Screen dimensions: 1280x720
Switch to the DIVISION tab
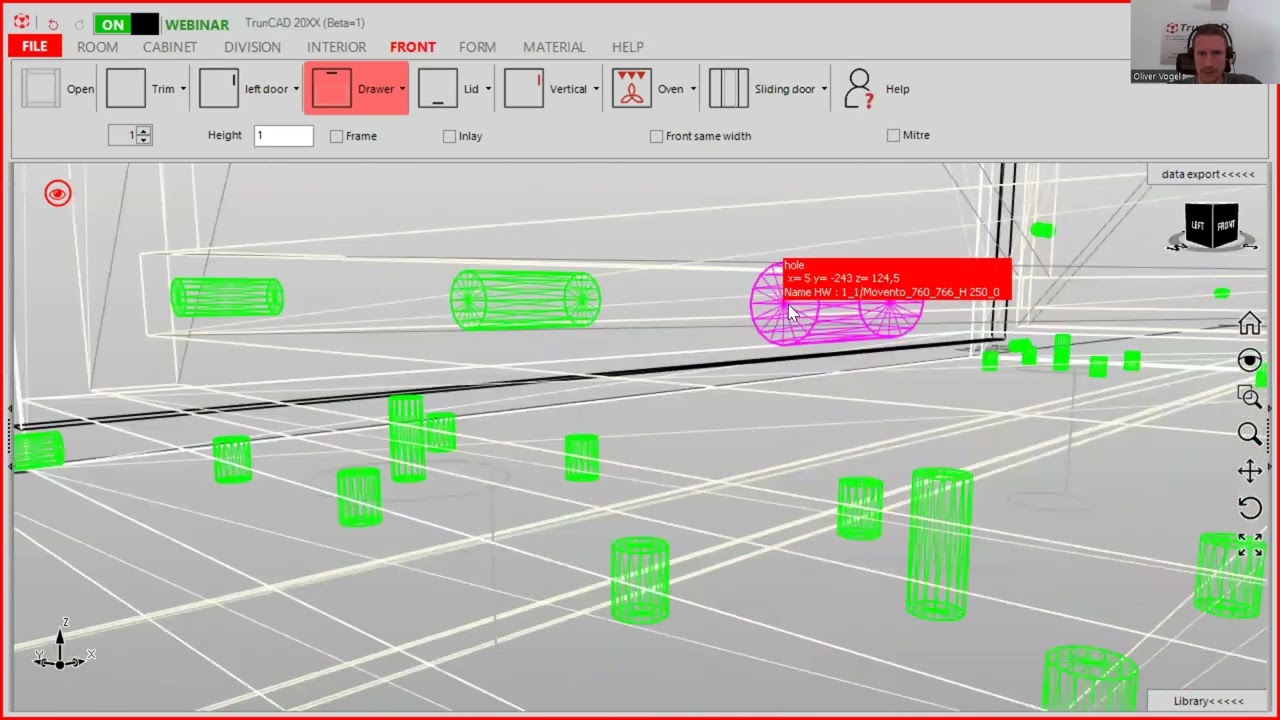(x=252, y=47)
